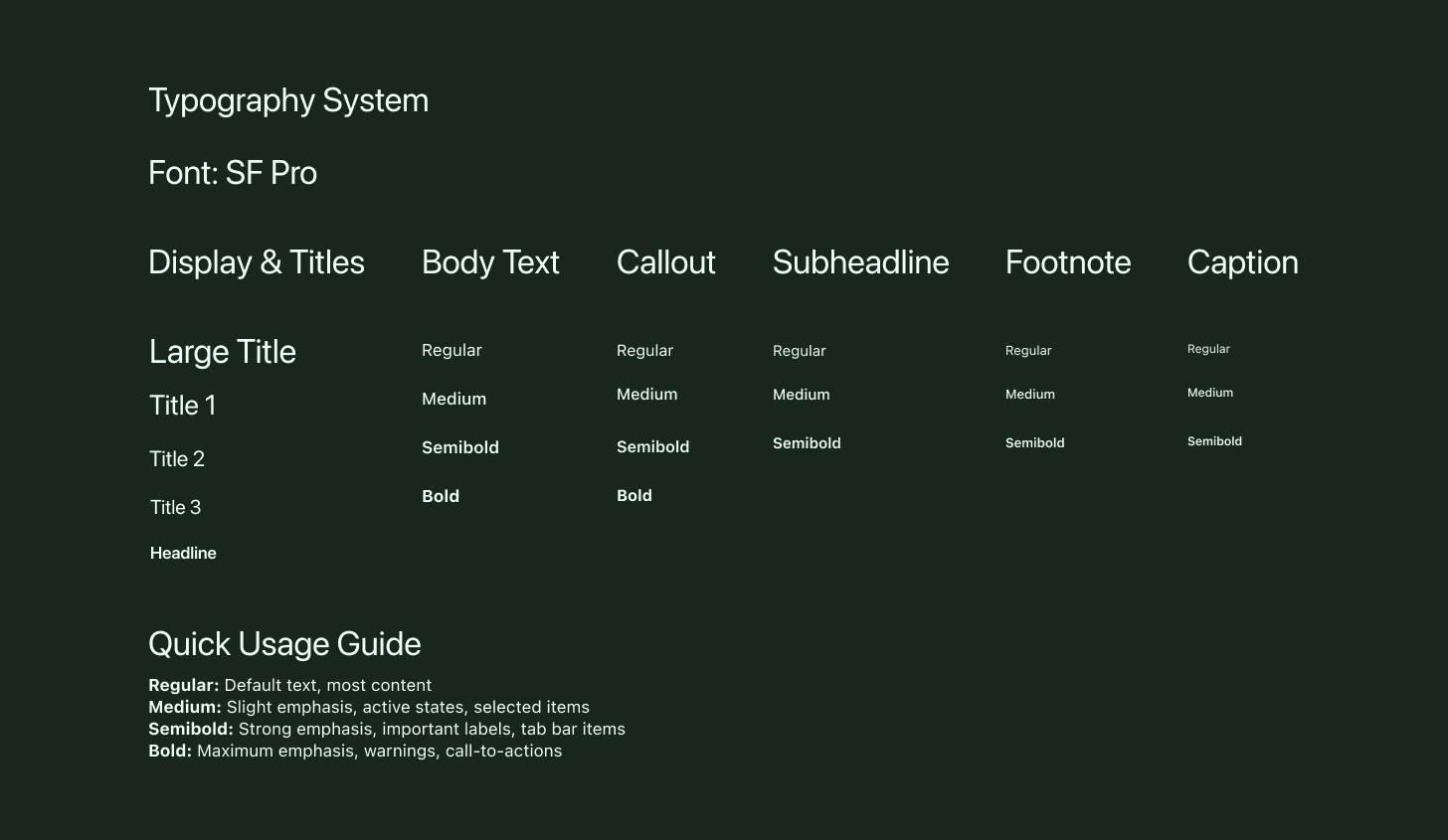This screenshot has width=1448, height=840.
Task: Select Bold under Body Text
Action: pos(441,497)
